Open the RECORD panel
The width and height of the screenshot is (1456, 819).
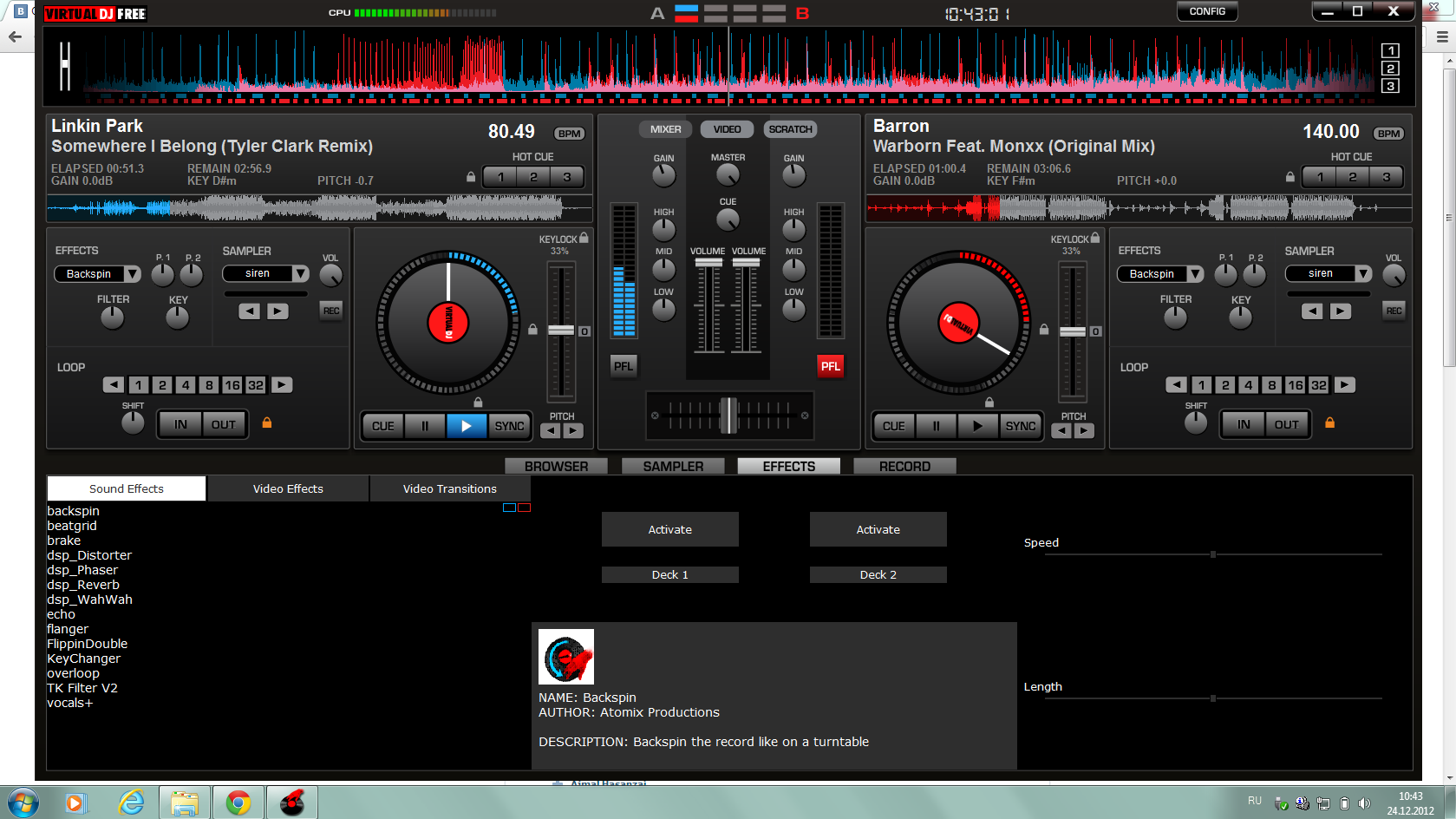coord(904,466)
